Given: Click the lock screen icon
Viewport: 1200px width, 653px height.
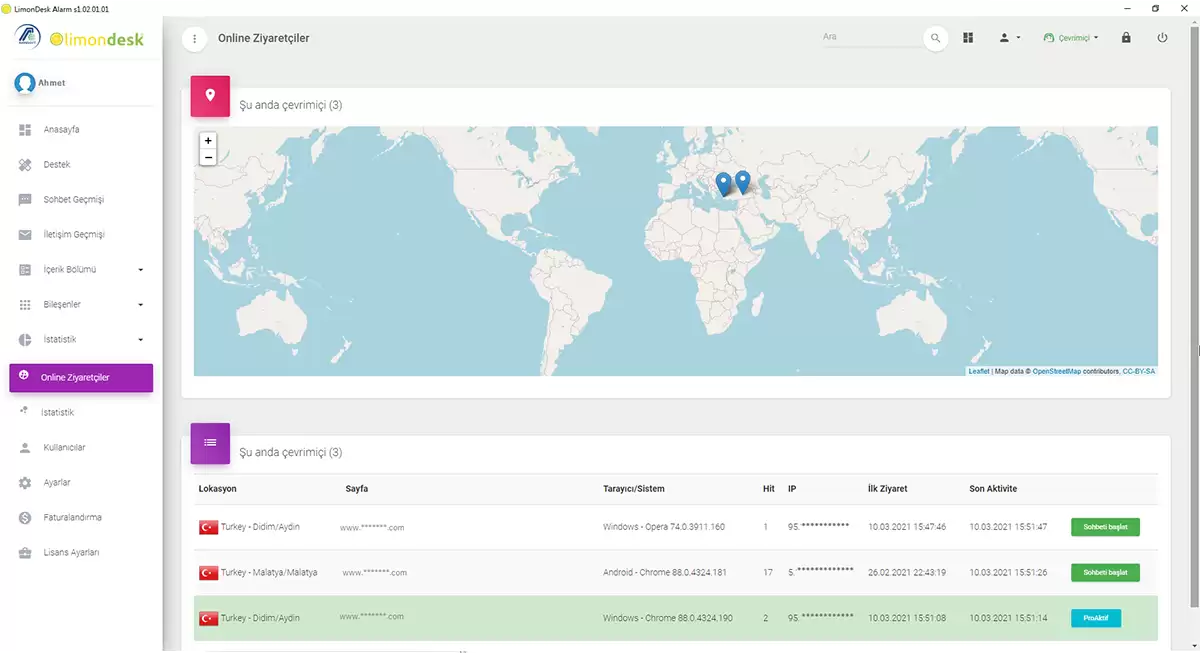Looking at the screenshot, I should click(1126, 38).
